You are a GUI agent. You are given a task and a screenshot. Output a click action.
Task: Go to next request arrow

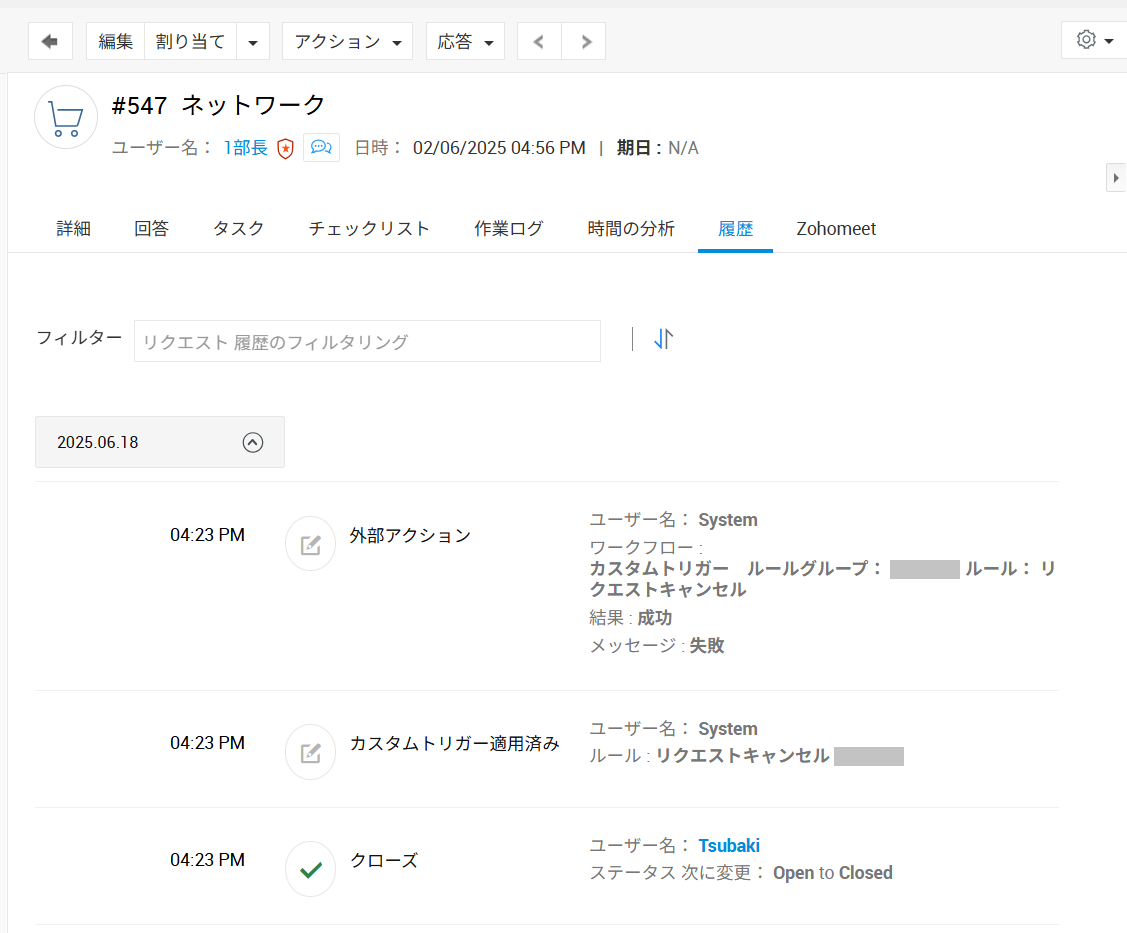[584, 41]
